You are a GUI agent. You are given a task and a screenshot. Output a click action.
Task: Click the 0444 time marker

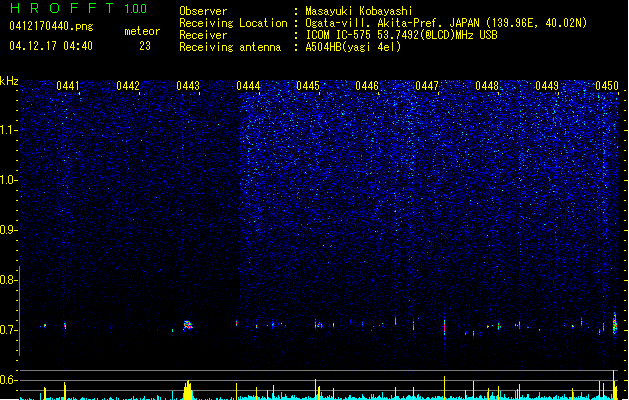point(248,86)
